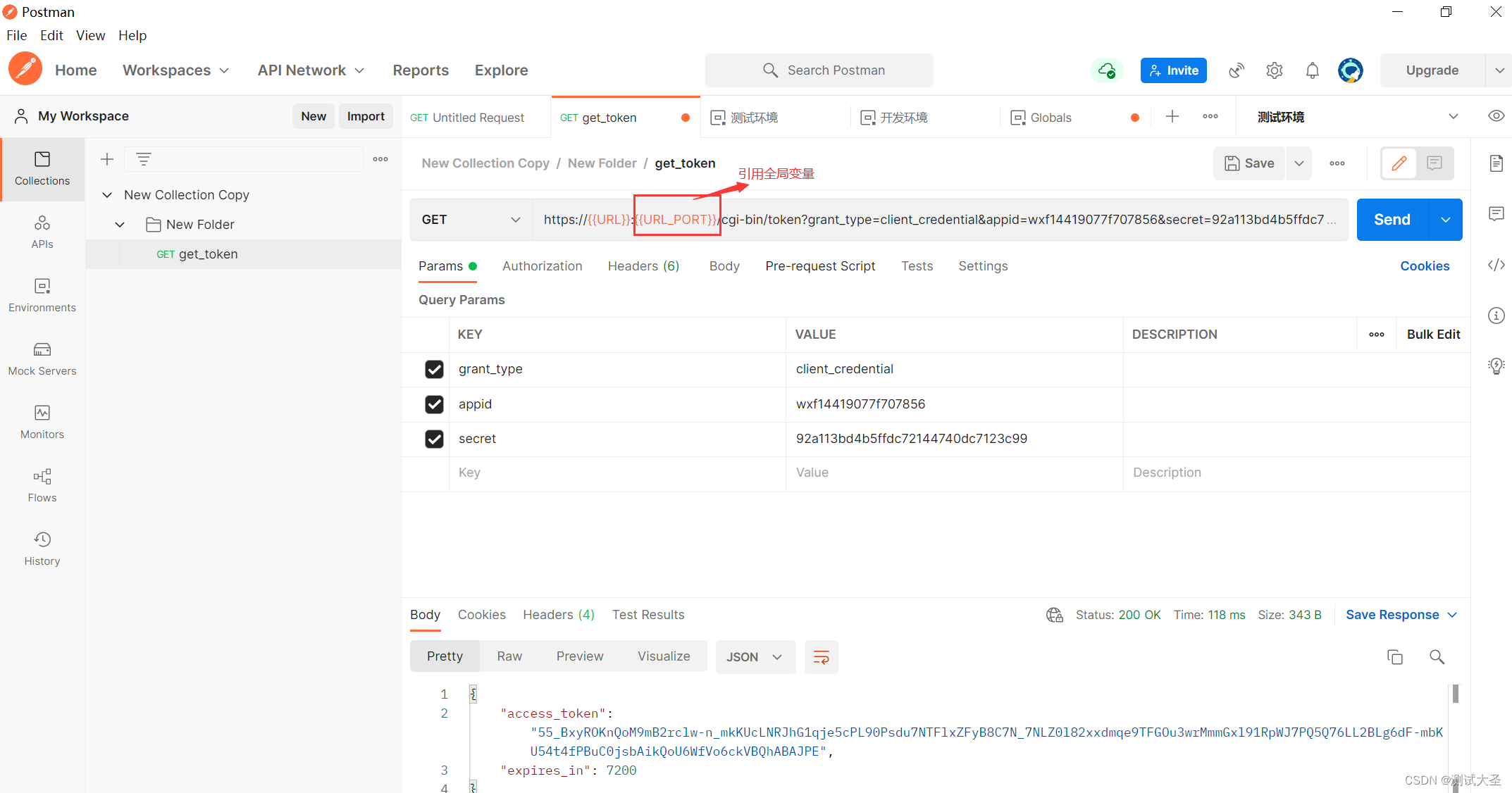The height and width of the screenshot is (793, 1512).
Task: Switch to the Pre-request Script tab
Action: pyautogui.click(x=820, y=266)
